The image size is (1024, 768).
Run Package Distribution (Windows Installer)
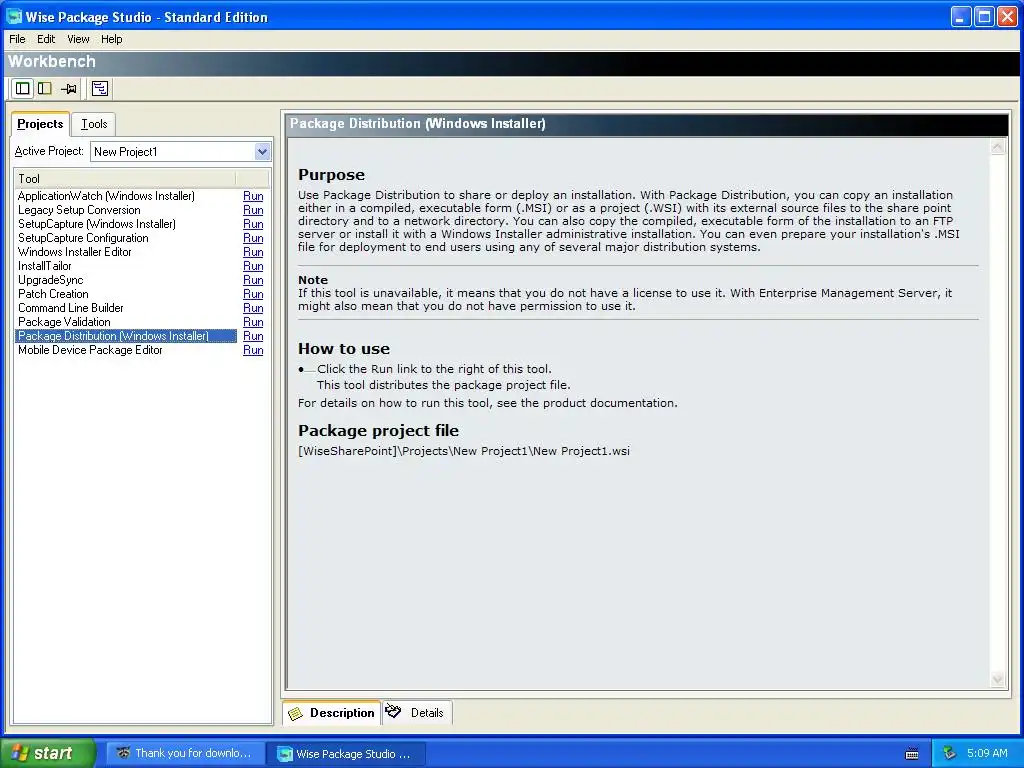[253, 336]
